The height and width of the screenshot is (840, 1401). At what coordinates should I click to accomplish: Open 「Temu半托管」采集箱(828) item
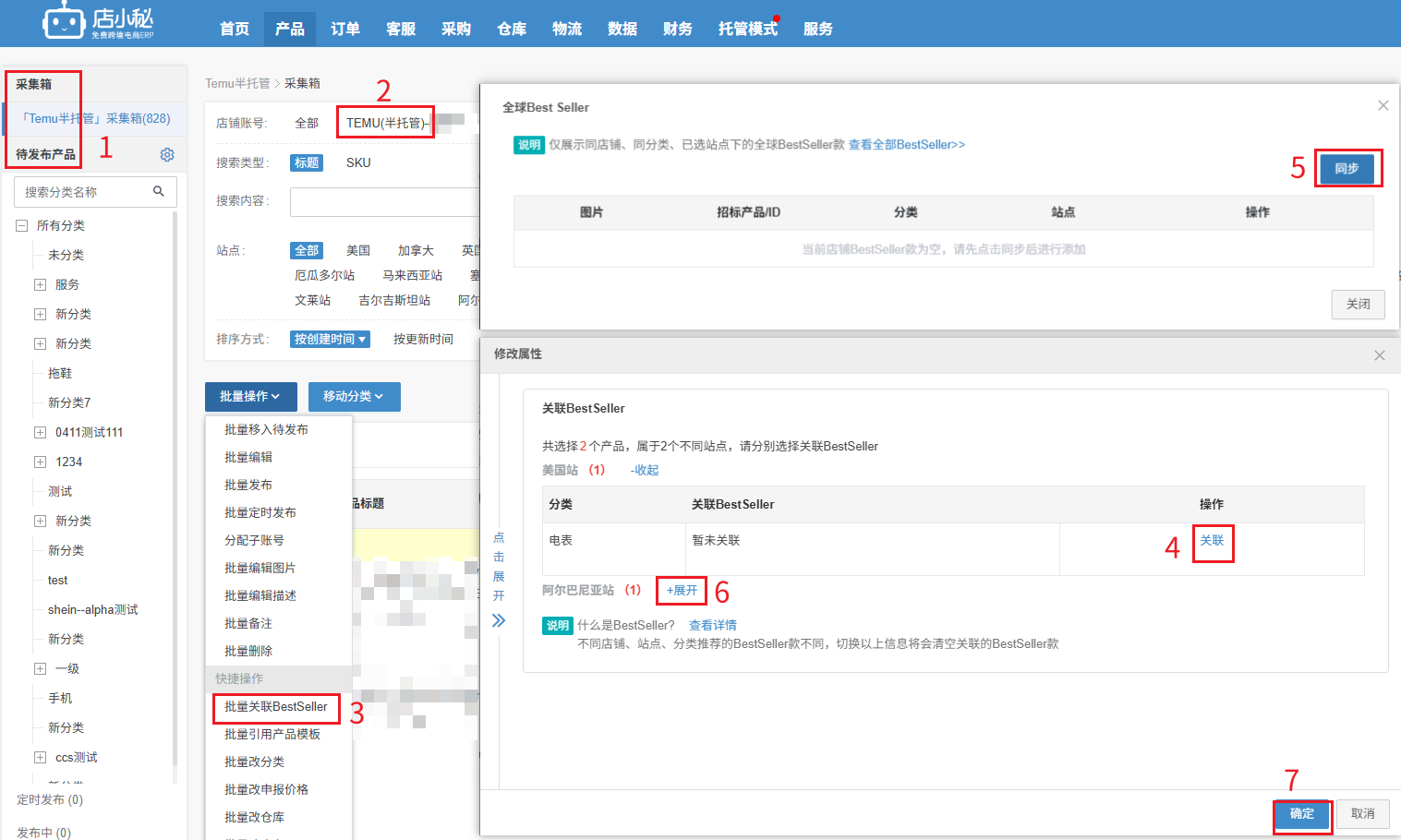click(x=95, y=118)
